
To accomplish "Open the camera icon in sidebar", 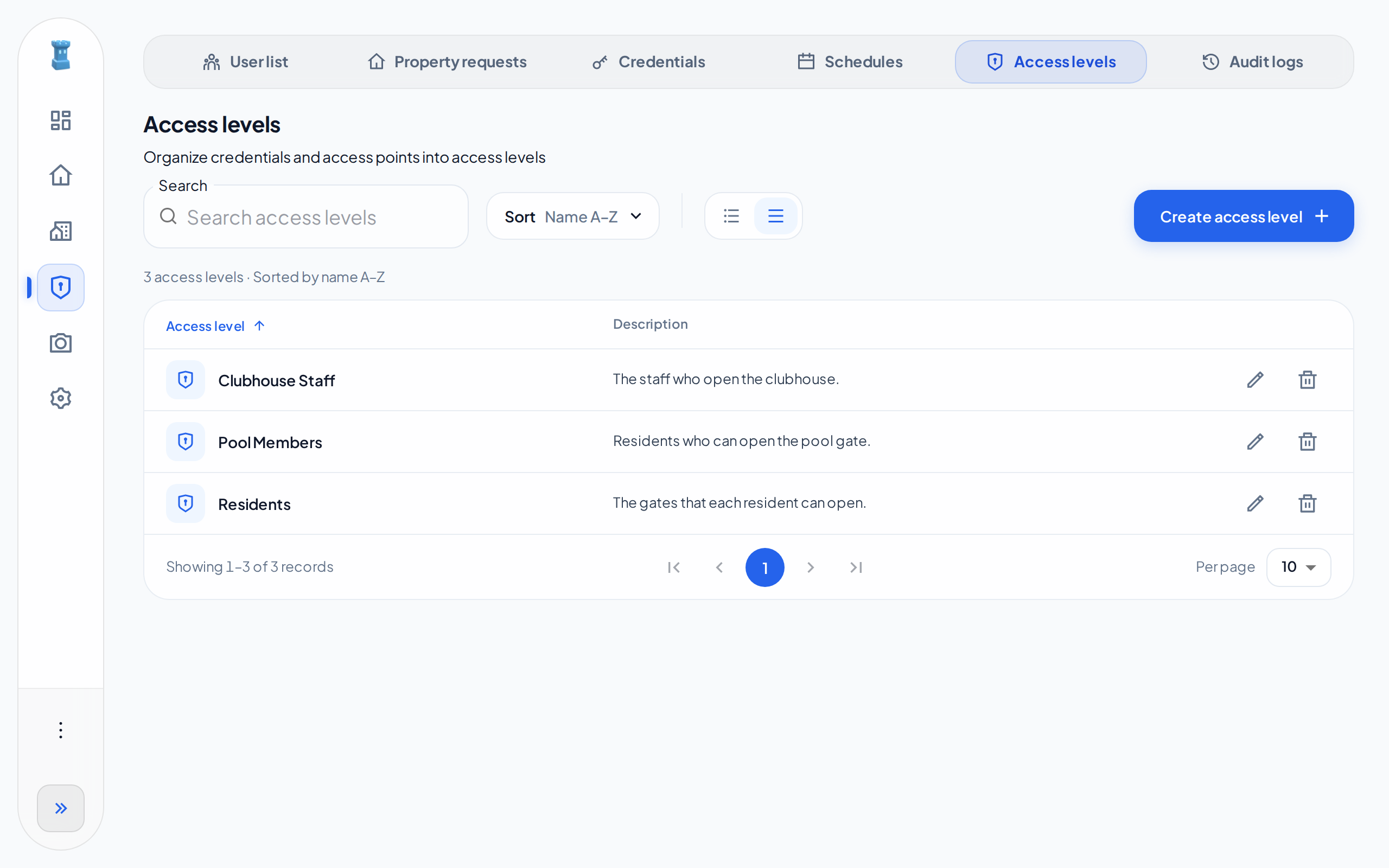I will 61,343.
